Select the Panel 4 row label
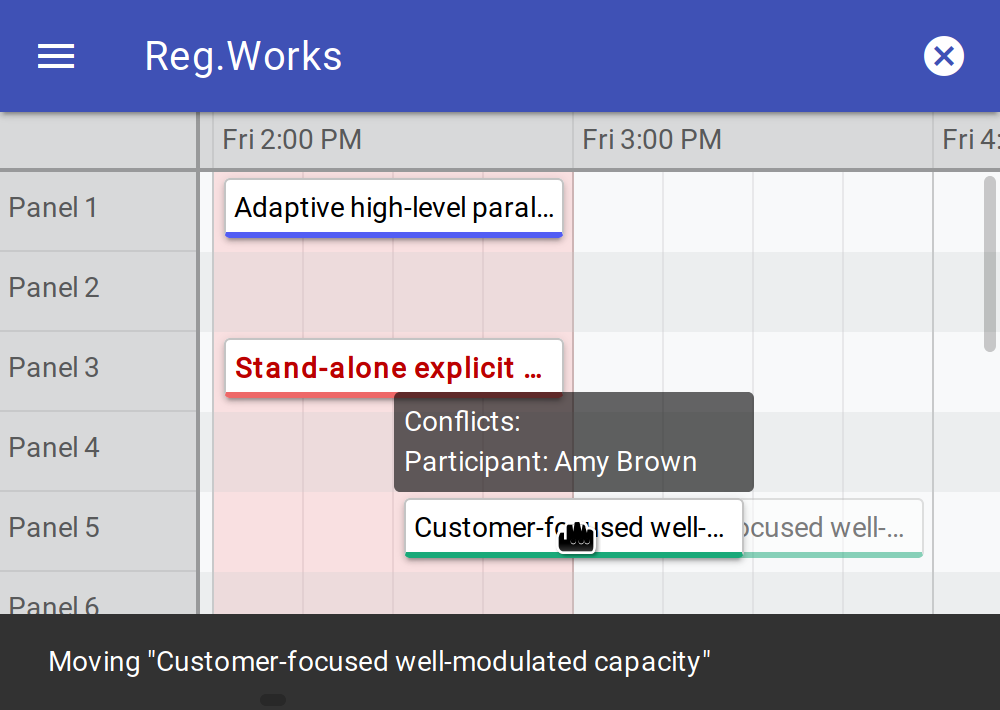 [54, 448]
